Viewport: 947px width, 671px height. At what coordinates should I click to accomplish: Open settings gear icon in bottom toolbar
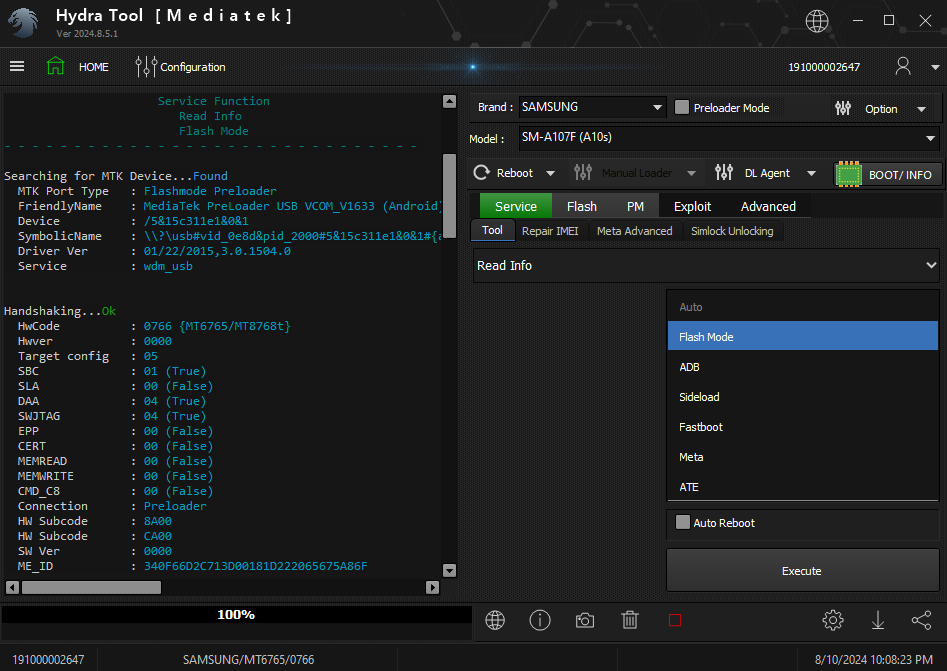(x=833, y=620)
